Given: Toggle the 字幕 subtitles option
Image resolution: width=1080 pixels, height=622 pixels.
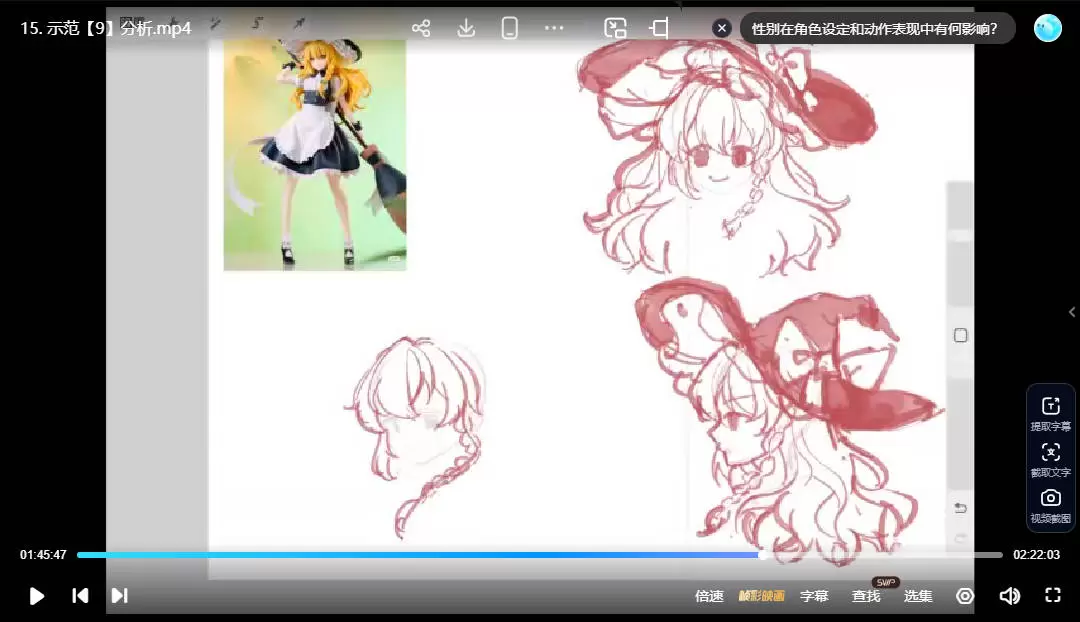Looking at the screenshot, I should click(814, 596).
